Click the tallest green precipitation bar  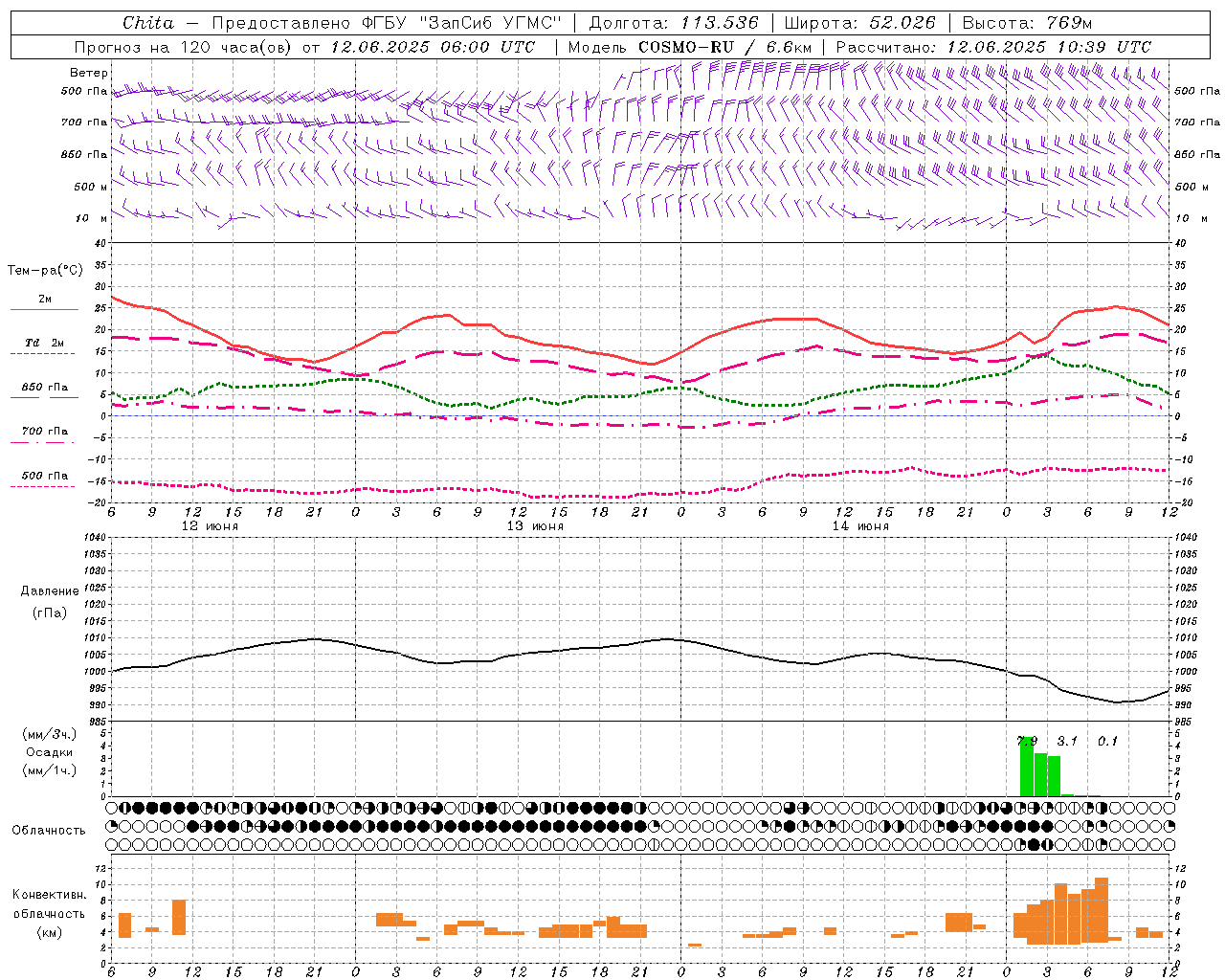click(1027, 767)
